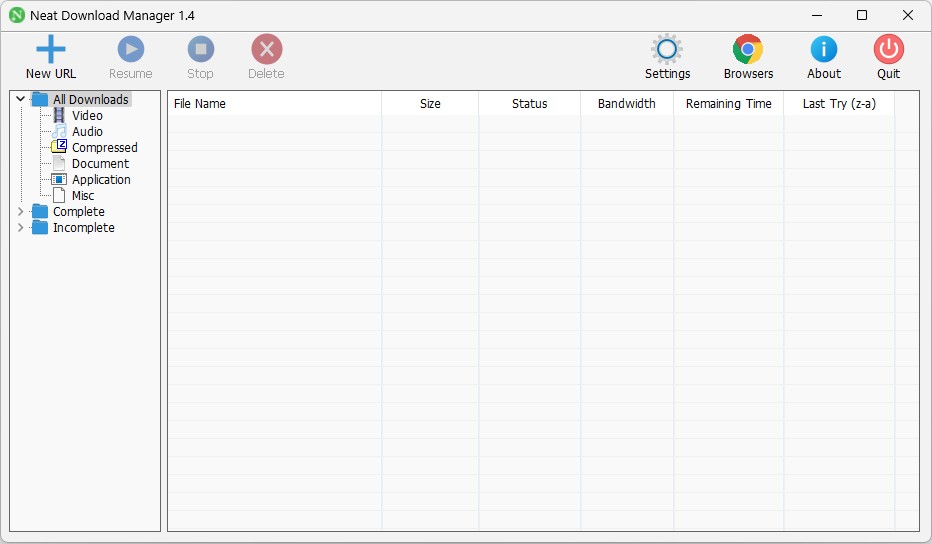The image size is (932, 544).
Task: Click the Resume play icon
Action: [x=131, y=49]
